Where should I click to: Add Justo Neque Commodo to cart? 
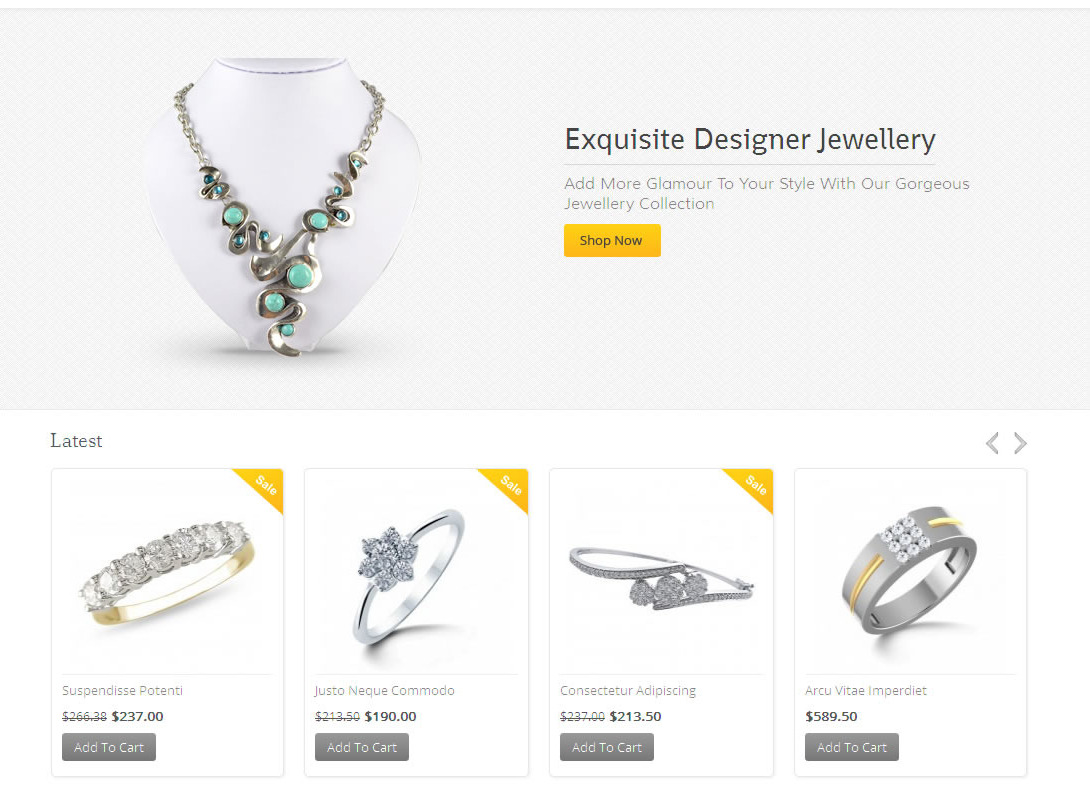(x=361, y=747)
